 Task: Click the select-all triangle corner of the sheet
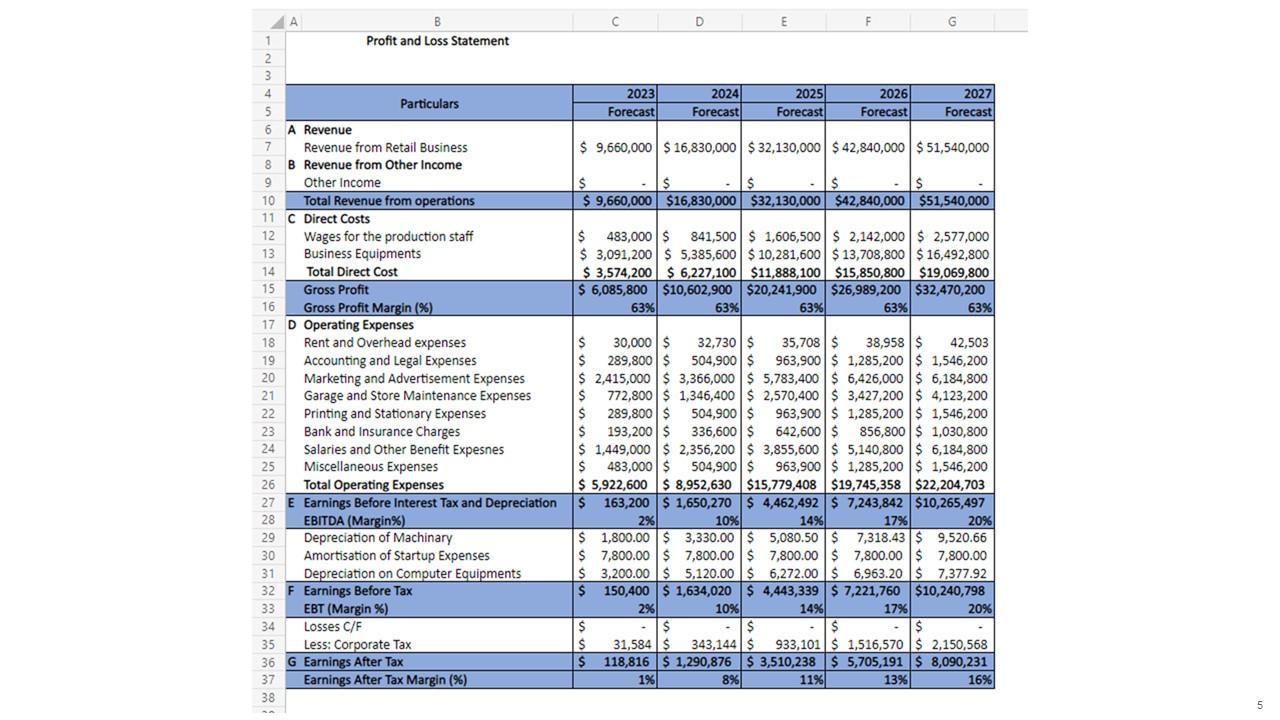point(276,22)
